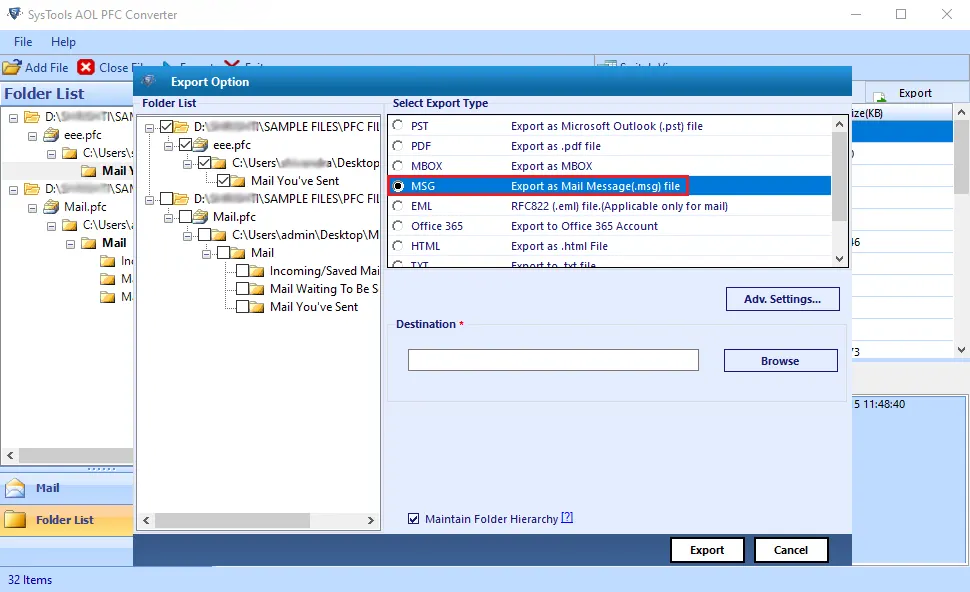Choose the MBOX radio button

click(x=398, y=166)
